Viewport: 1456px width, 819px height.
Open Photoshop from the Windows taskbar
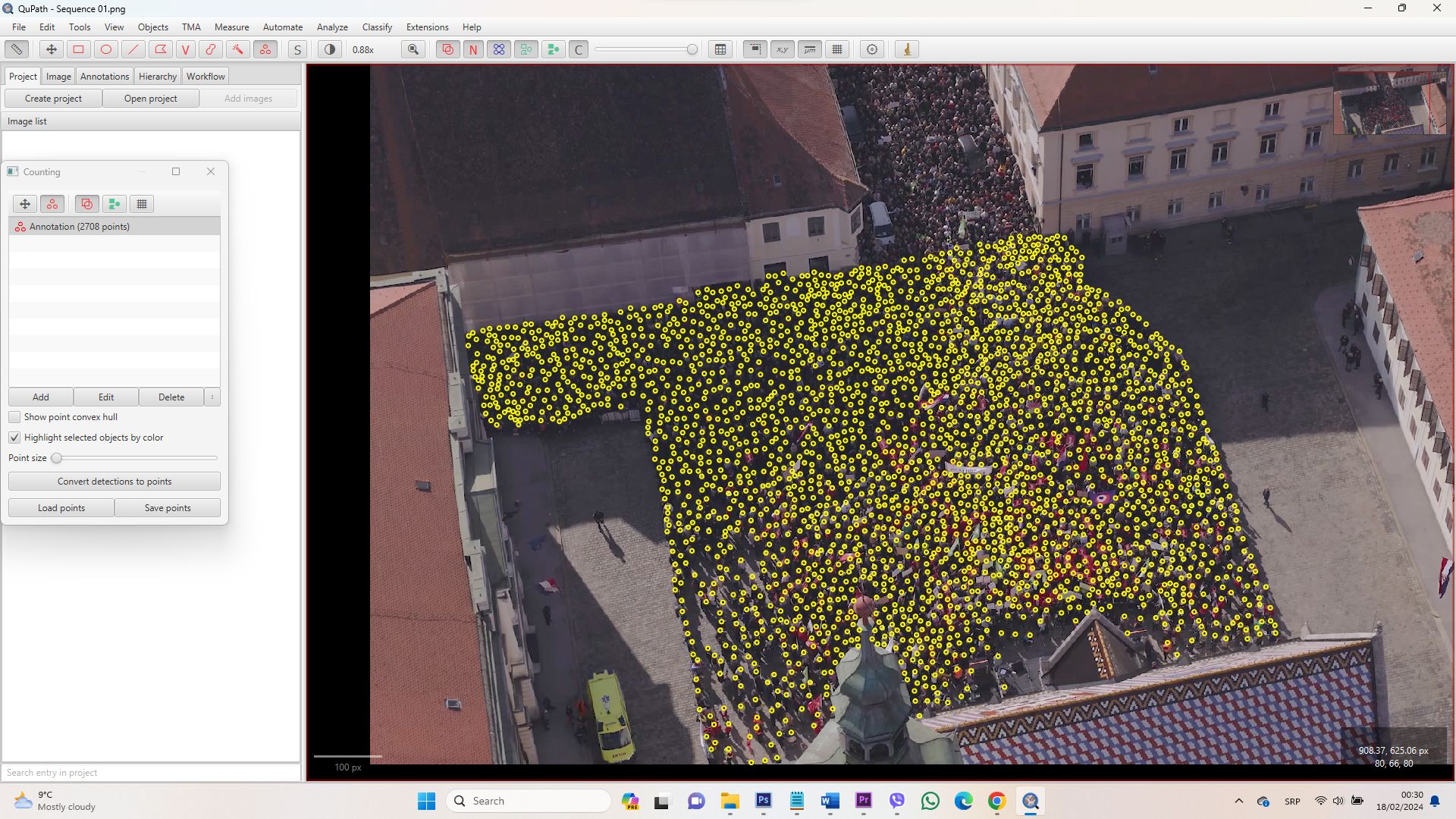[x=764, y=801]
